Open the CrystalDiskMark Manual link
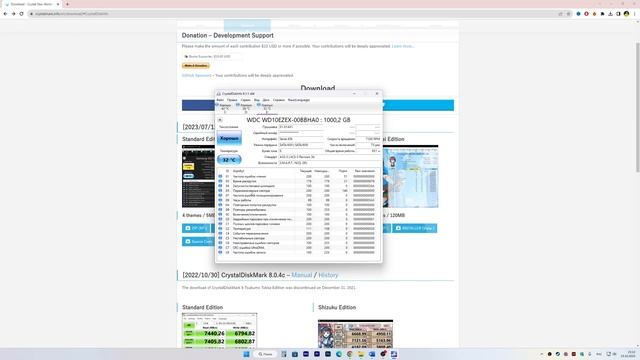Image resolution: width=640 pixels, height=360 pixels. (x=302, y=275)
